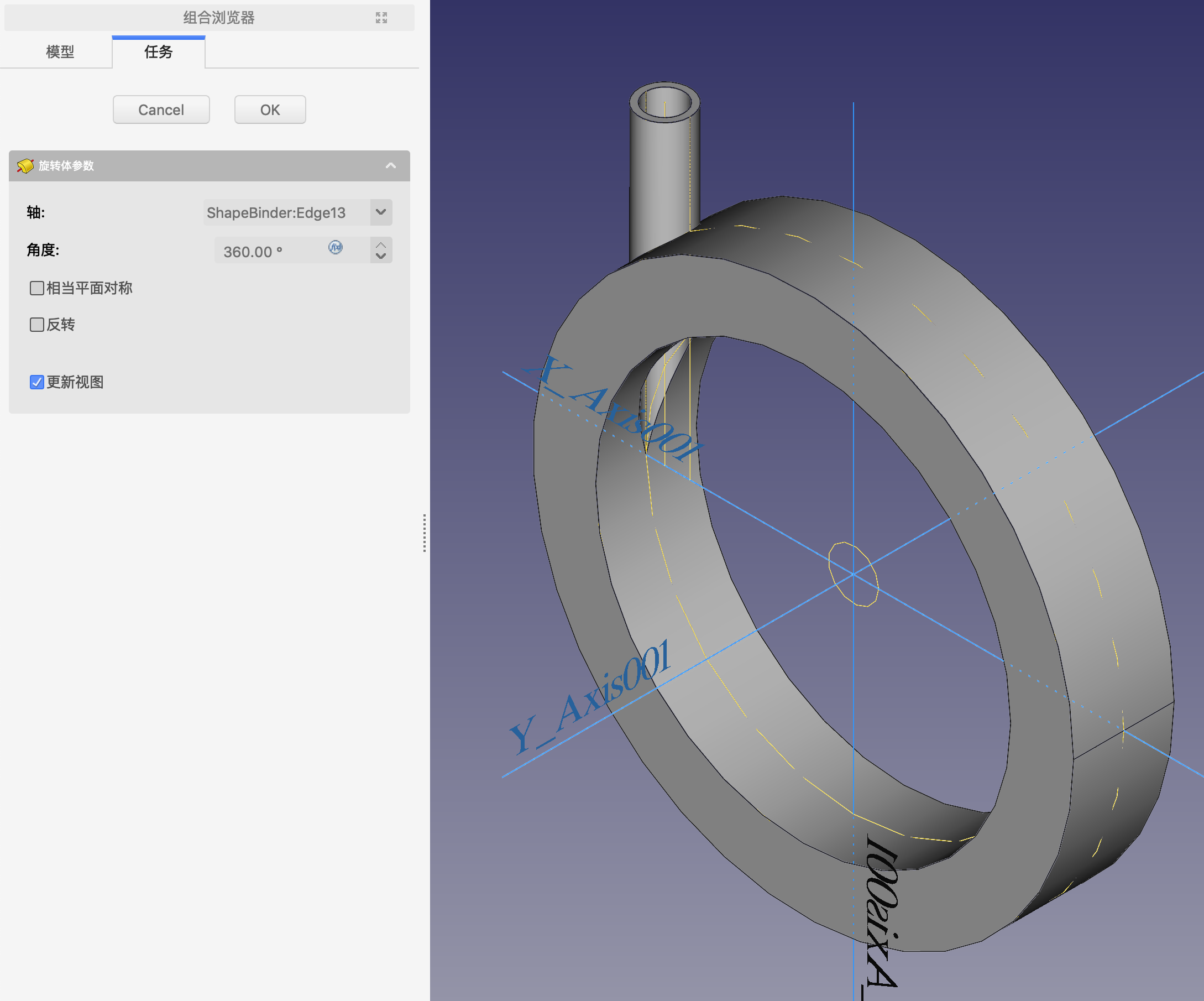Tick the 反转 checkbox

(36, 325)
